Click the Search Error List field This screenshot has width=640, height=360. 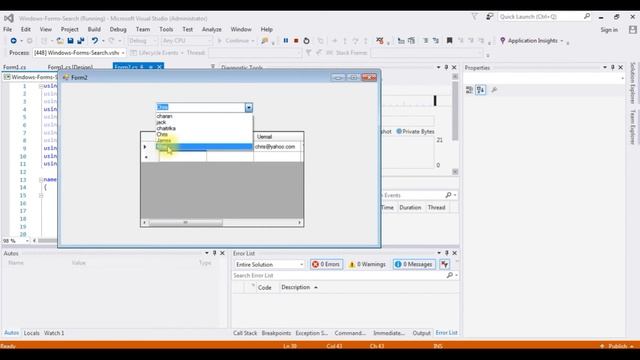click(339, 276)
